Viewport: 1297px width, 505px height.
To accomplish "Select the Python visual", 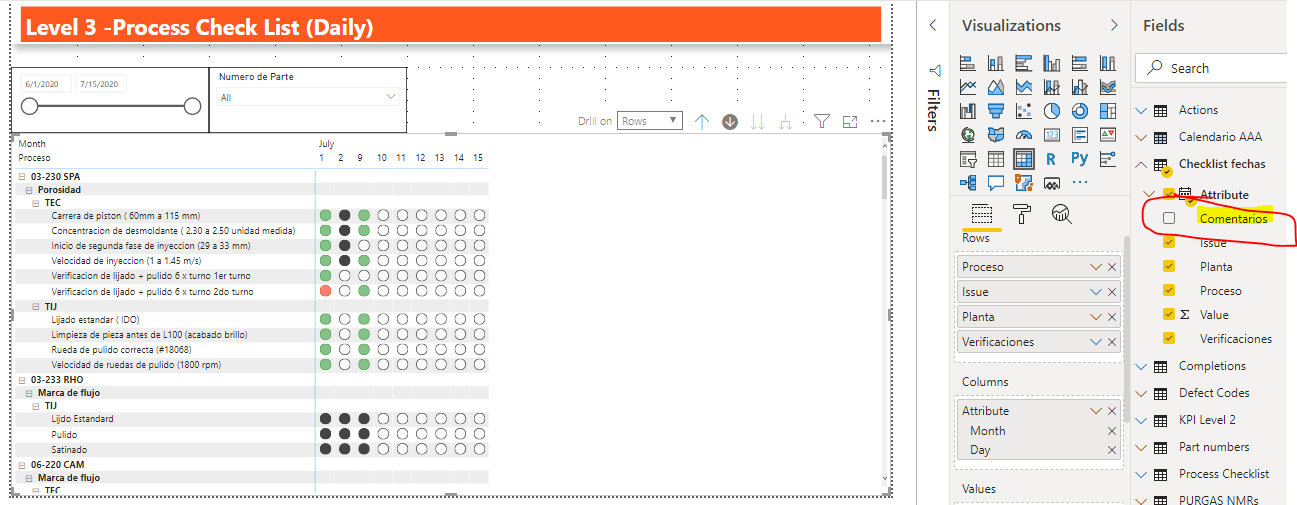I will [1080, 159].
